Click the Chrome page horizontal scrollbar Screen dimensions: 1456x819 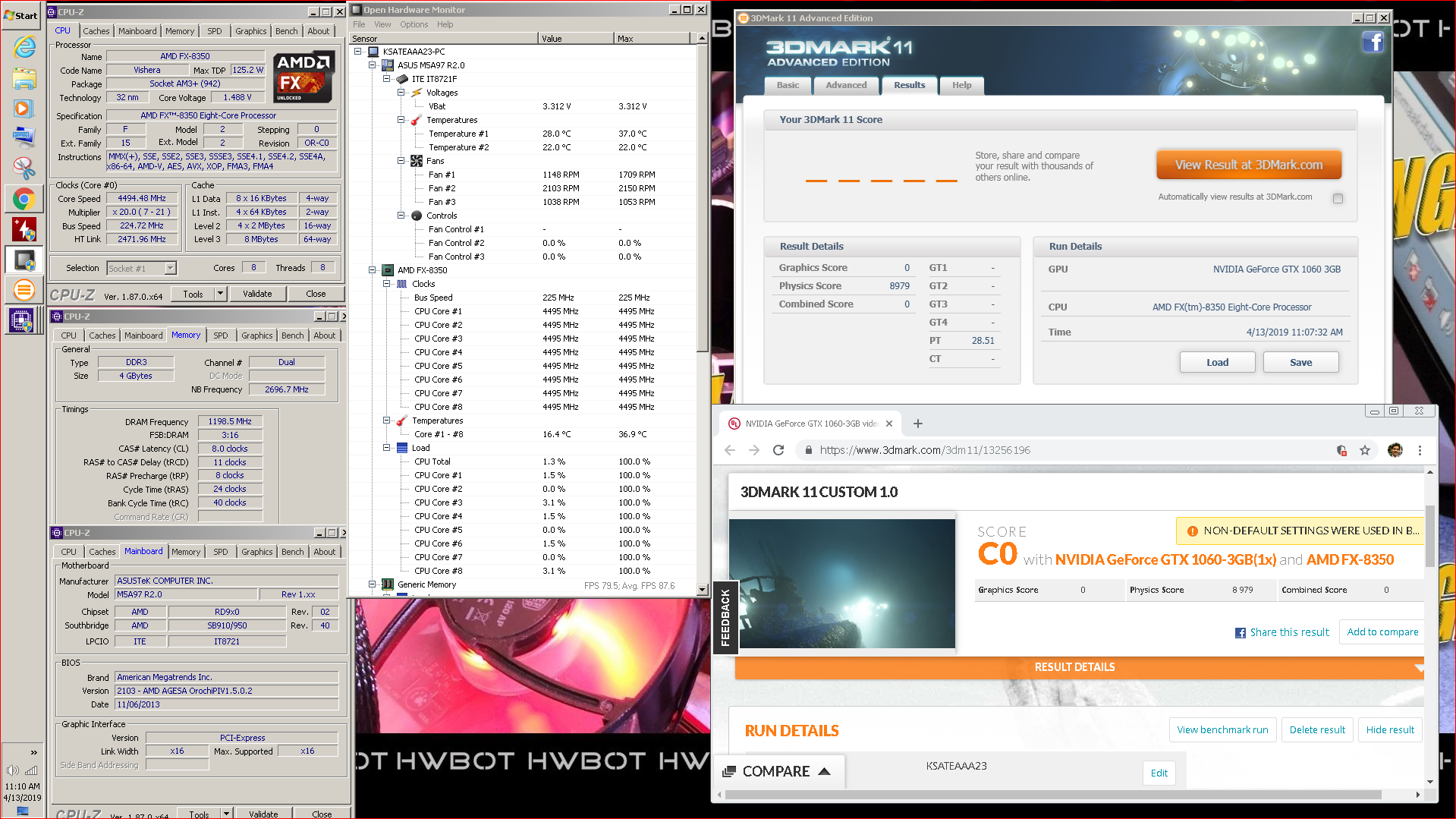click(1052, 795)
